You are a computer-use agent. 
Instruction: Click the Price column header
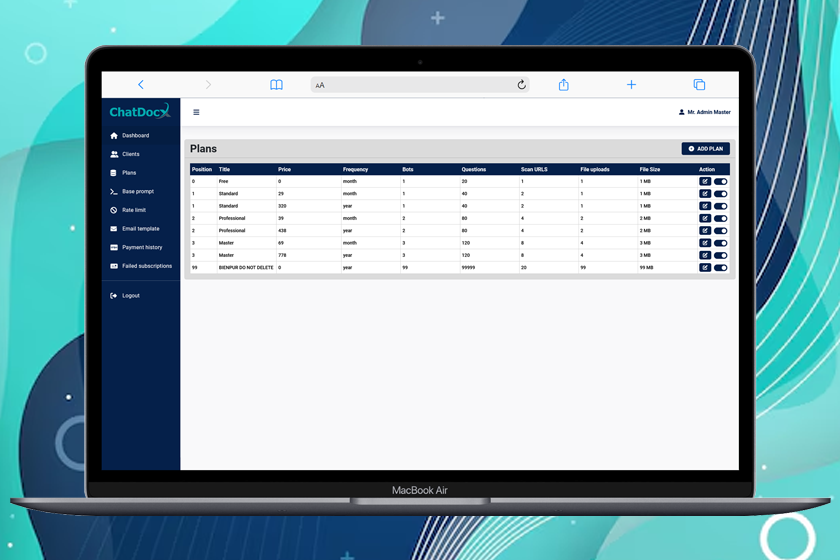click(x=285, y=169)
